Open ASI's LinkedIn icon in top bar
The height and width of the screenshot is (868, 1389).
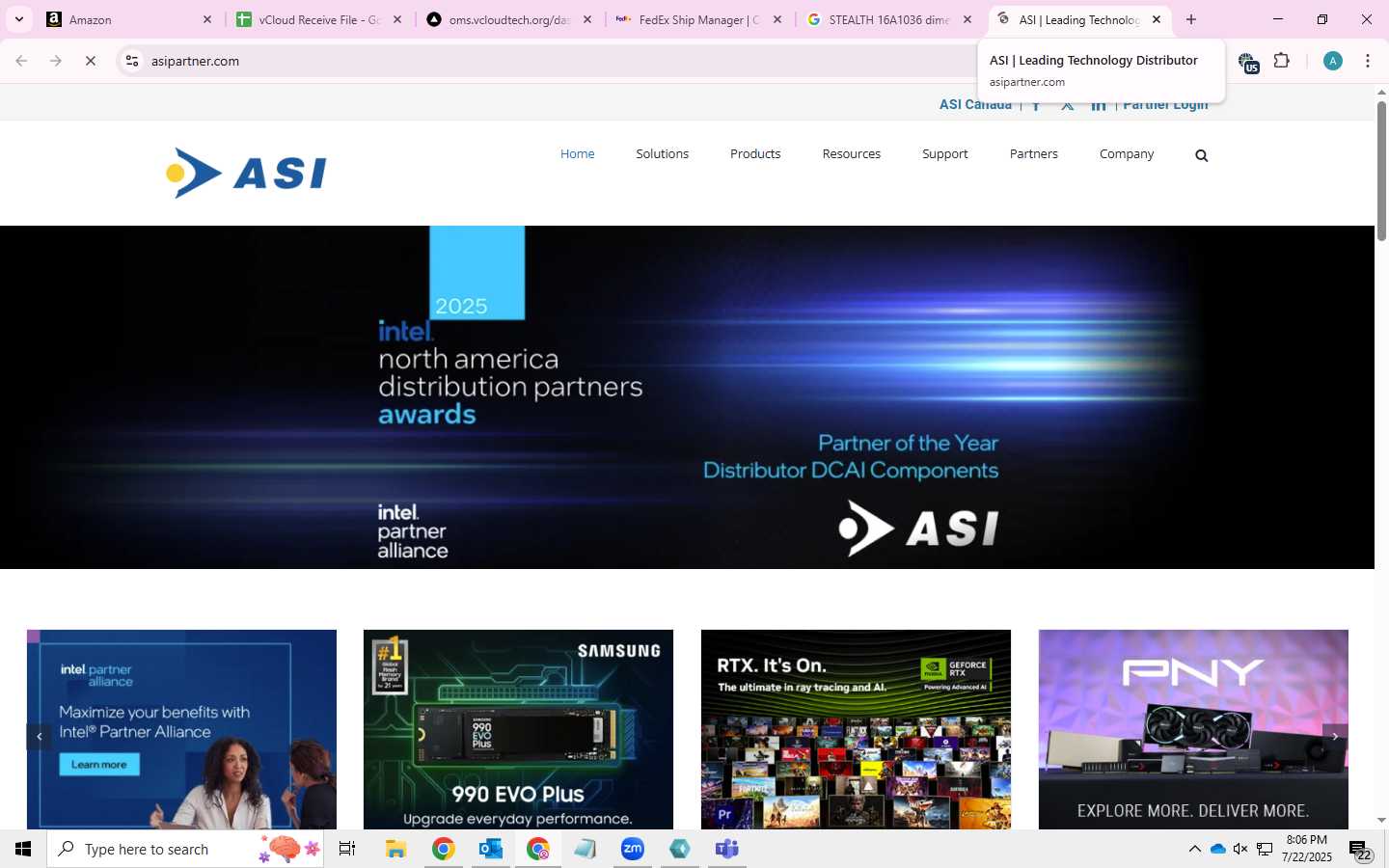[1099, 106]
